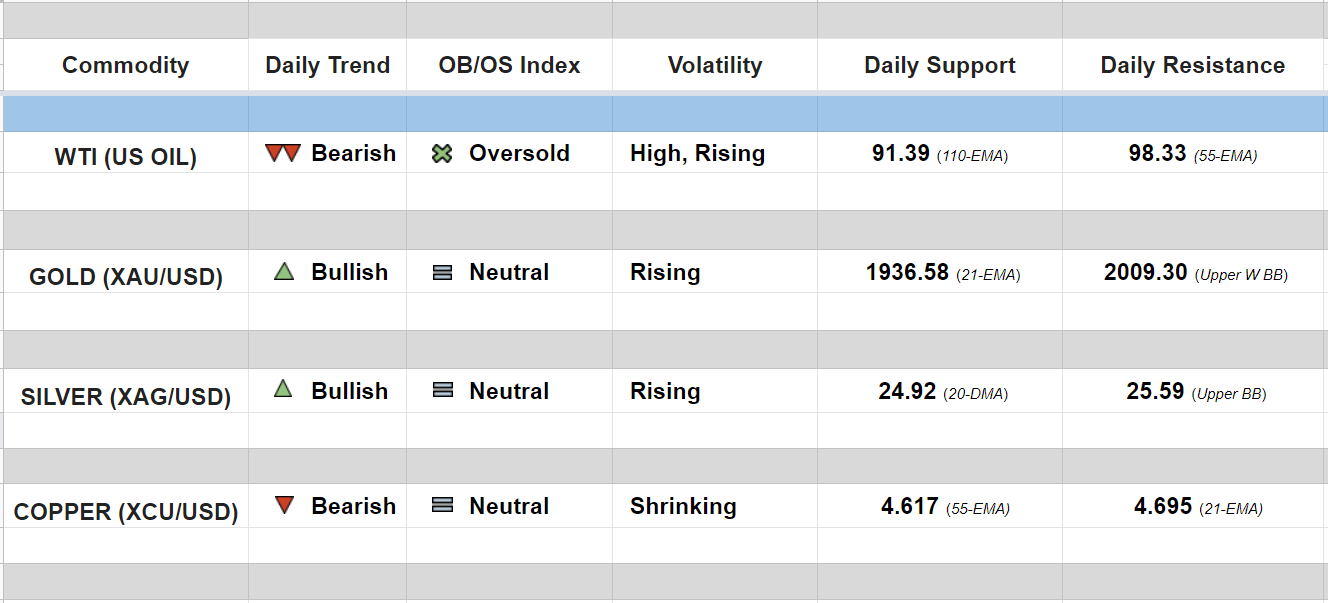
Task: Select the Daily Resistance header cell
Action: point(1192,66)
